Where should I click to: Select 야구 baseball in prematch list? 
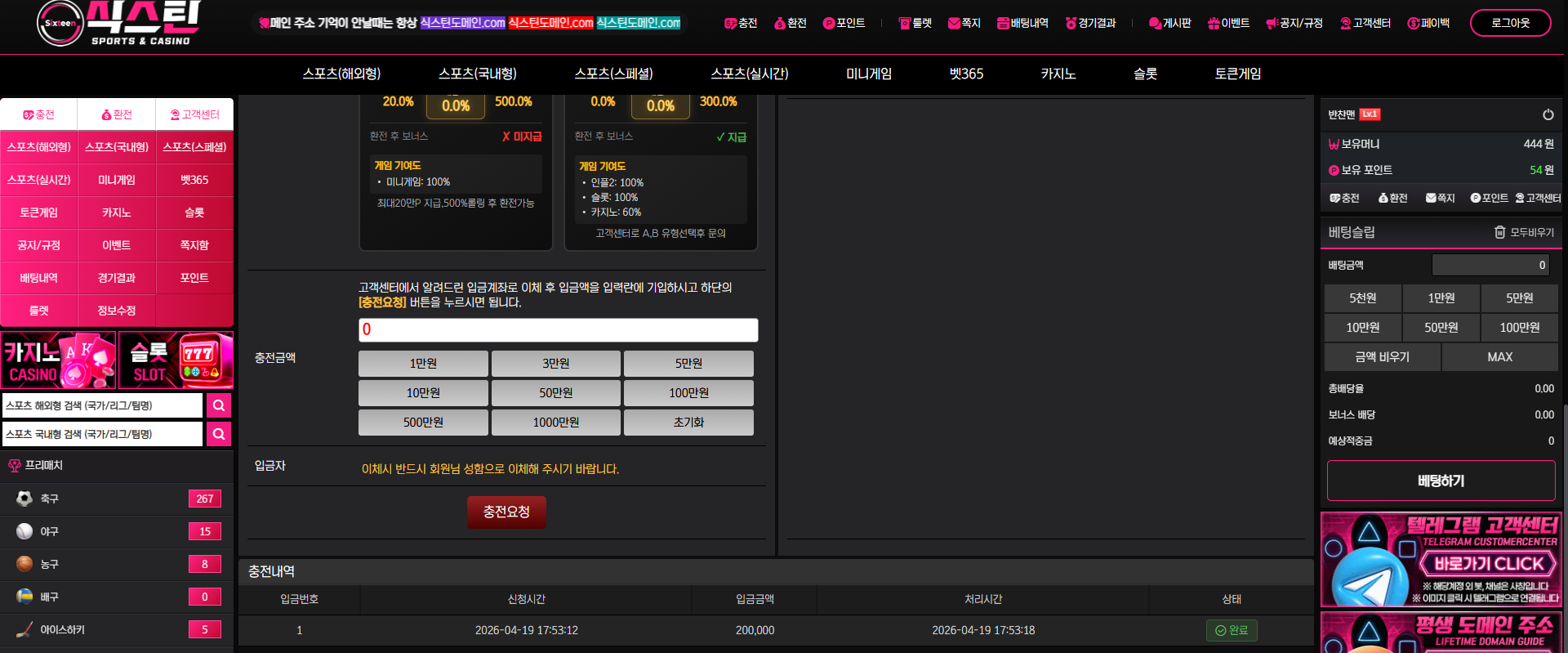point(117,531)
